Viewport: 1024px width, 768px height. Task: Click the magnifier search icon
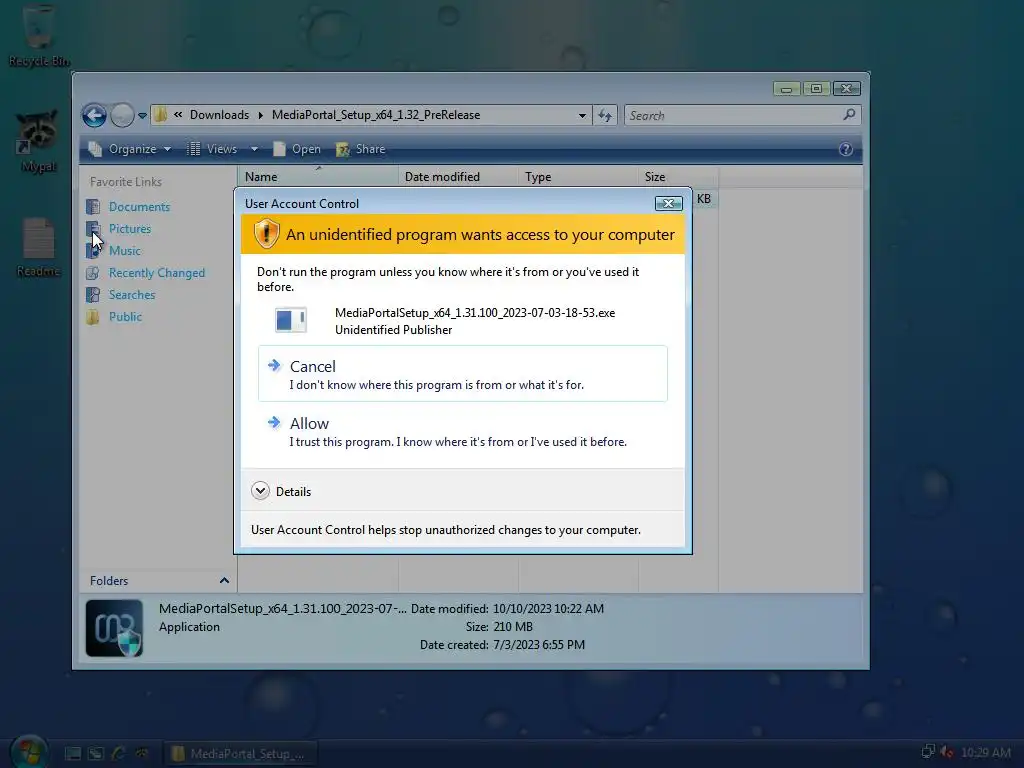click(x=849, y=115)
